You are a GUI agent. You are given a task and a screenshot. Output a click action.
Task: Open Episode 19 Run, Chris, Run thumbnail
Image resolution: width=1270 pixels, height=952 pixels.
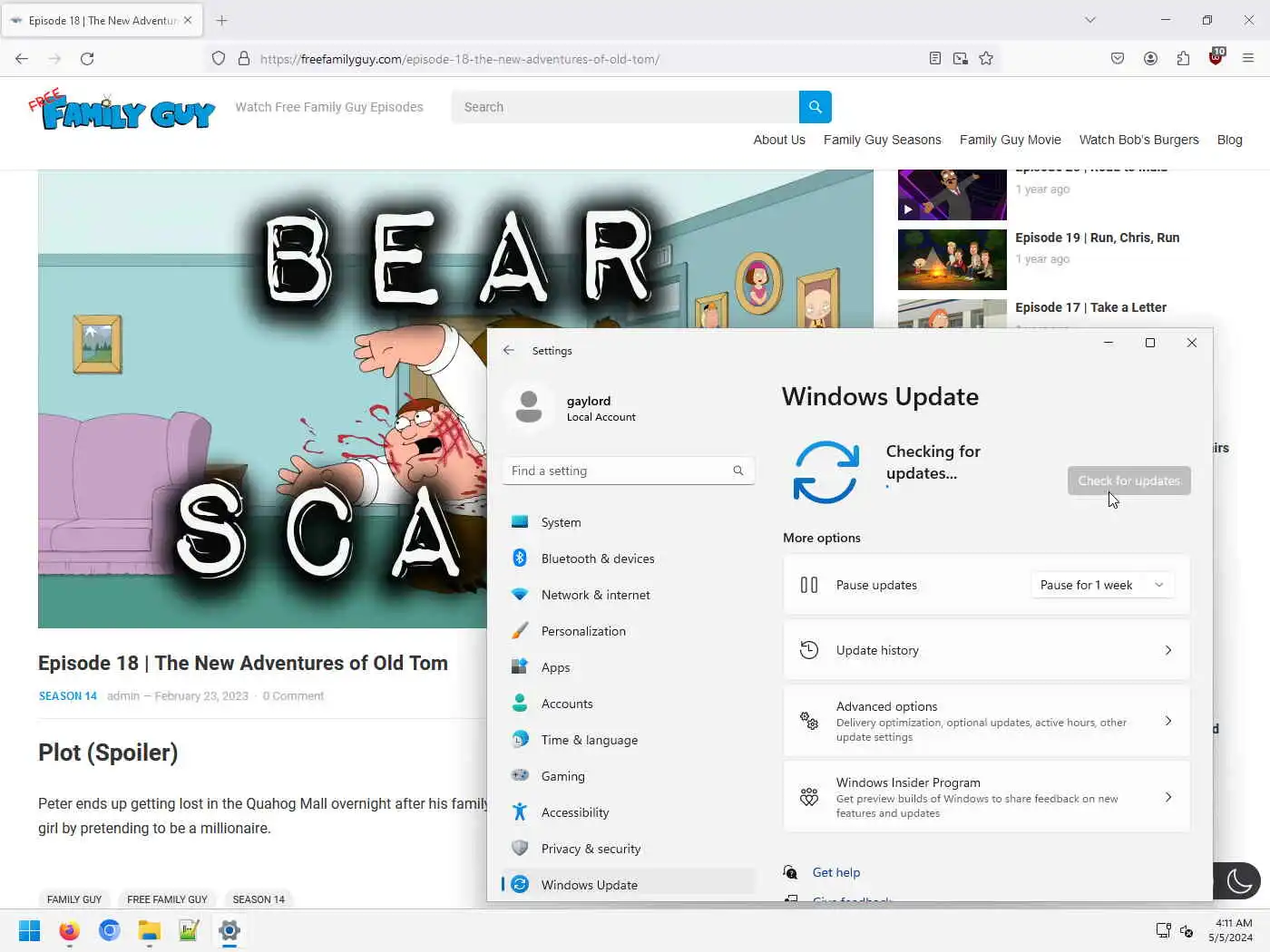pos(952,259)
